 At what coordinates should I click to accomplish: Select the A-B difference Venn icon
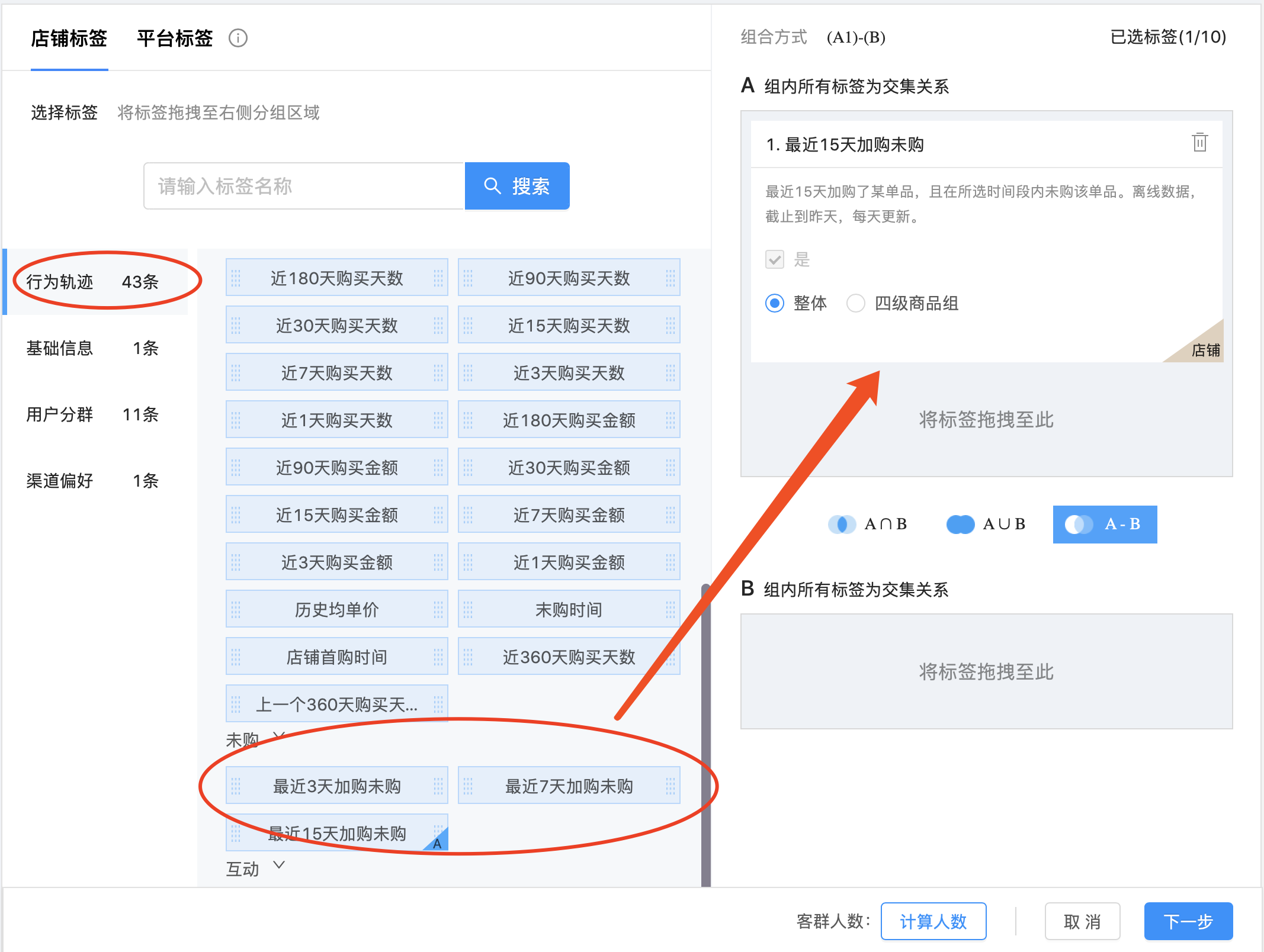point(1079,524)
